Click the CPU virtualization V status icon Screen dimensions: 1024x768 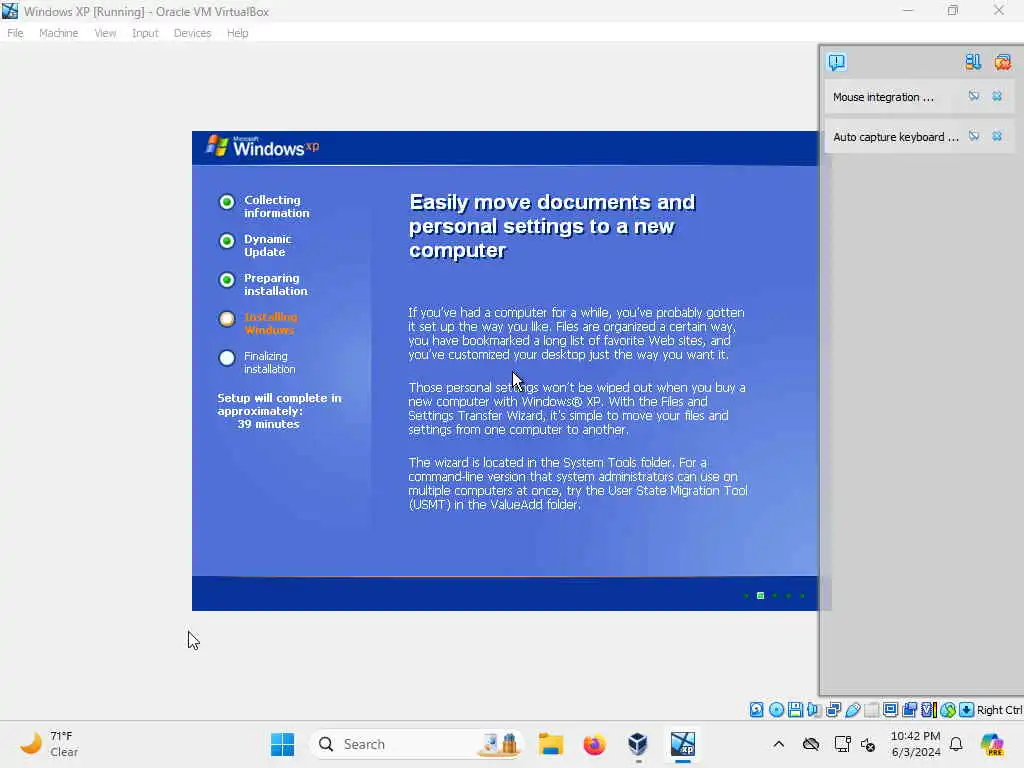click(928, 710)
